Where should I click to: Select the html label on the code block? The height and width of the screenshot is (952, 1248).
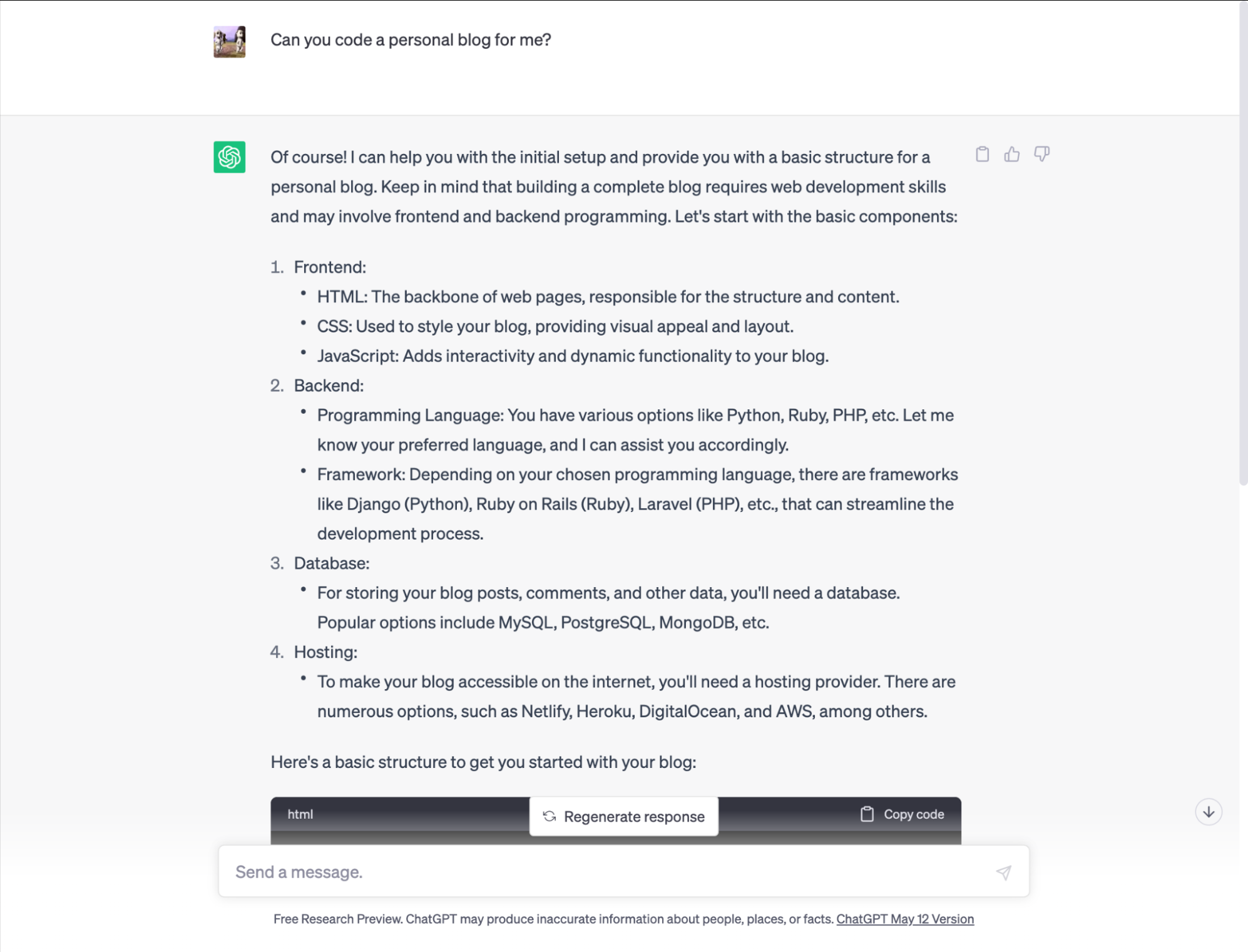pyautogui.click(x=299, y=814)
